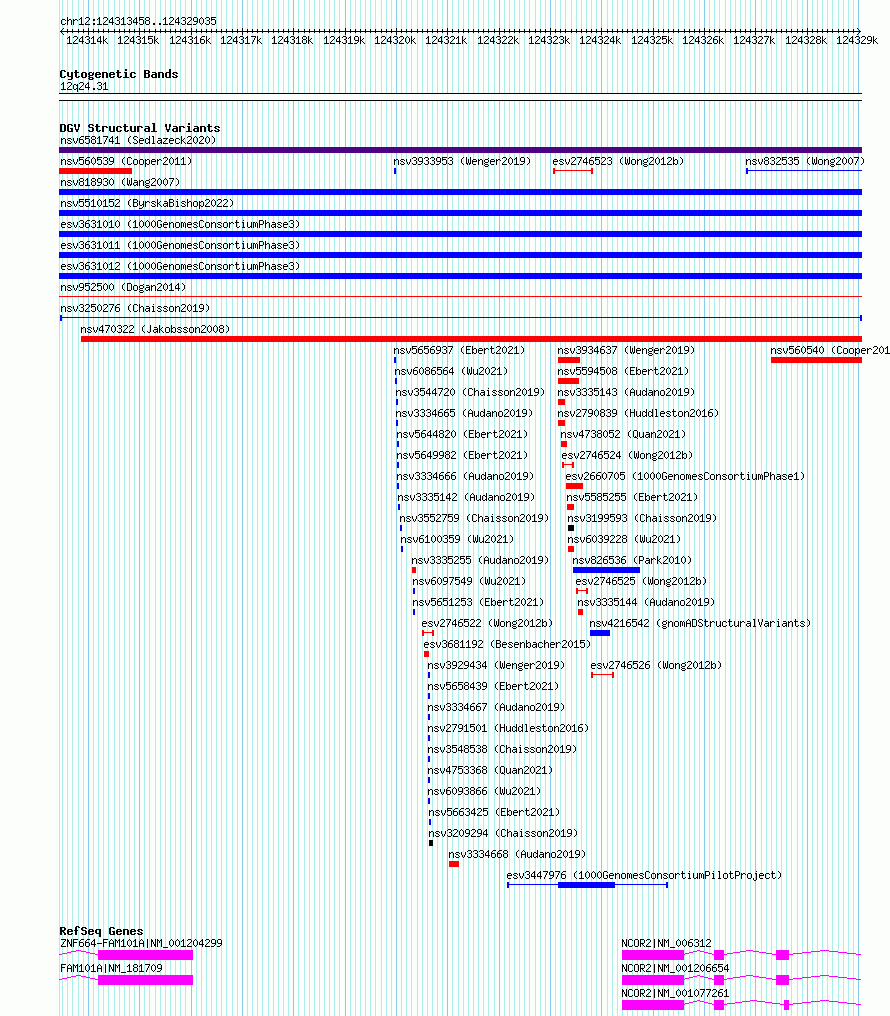Viewport: 890px width, 1016px height.
Task: Select the blue nsv826536 variant bar
Action: pyautogui.click(x=606, y=570)
